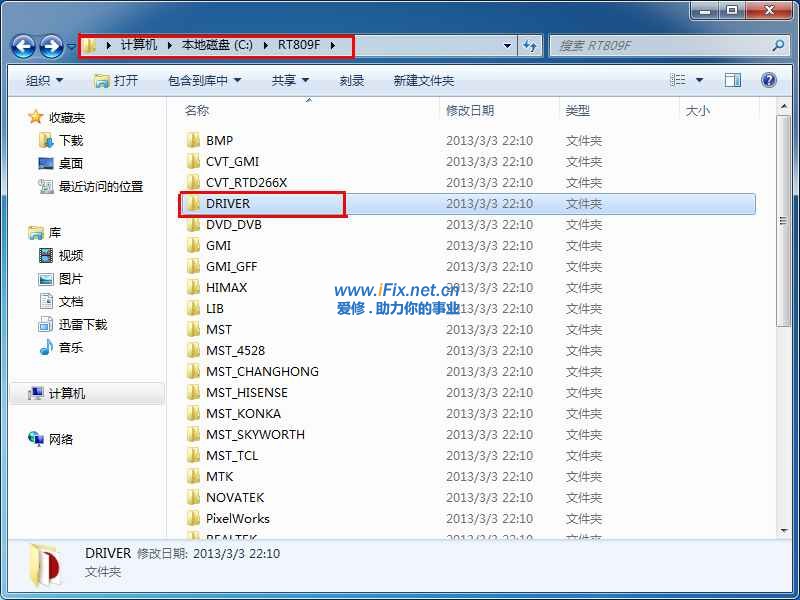800x600 pixels.
Task: Open the address bar history dropdown
Action: [507, 46]
